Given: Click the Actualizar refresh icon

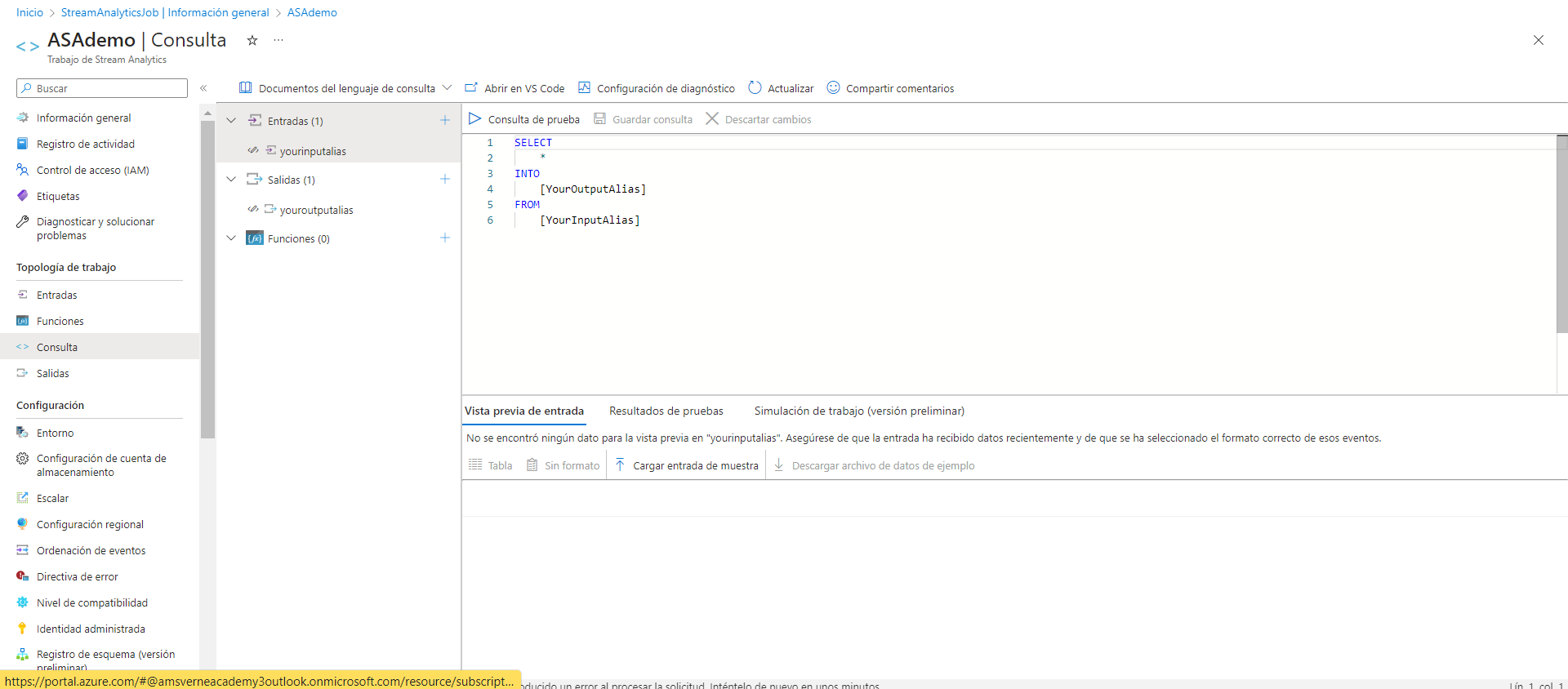Looking at the screenshot, I should [x=755, y=88].
